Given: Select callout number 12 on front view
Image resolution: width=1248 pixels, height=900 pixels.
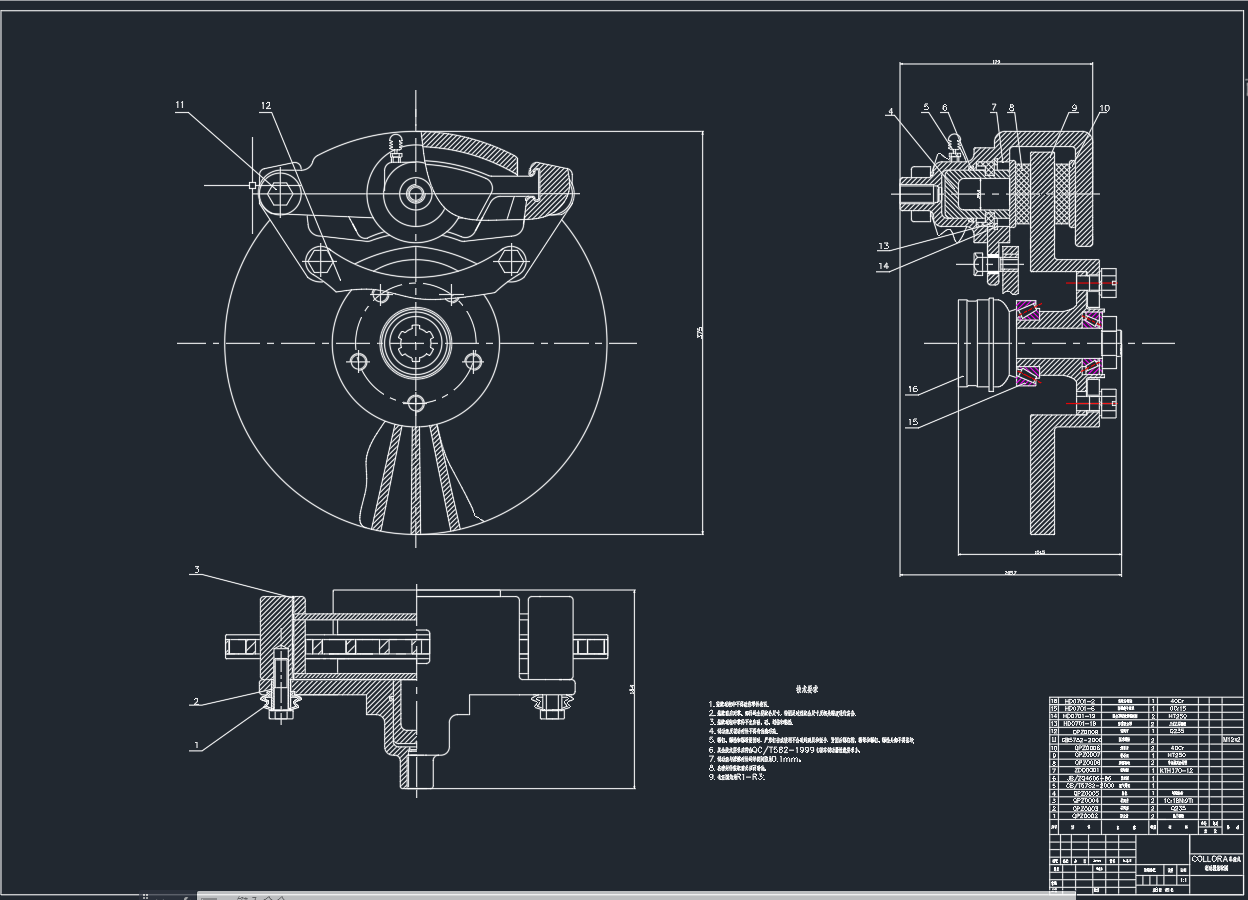Looking at the screenshot, I should tap(266, 105).
